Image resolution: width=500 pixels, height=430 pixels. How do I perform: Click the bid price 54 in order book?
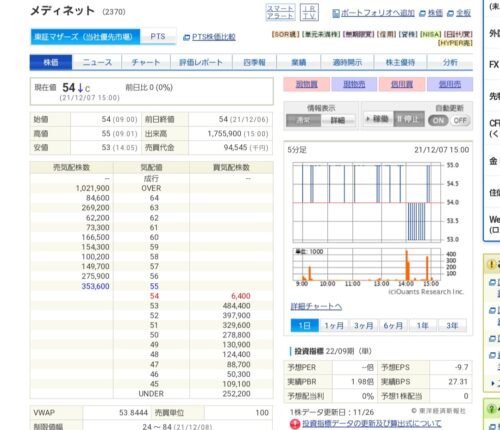154,296
